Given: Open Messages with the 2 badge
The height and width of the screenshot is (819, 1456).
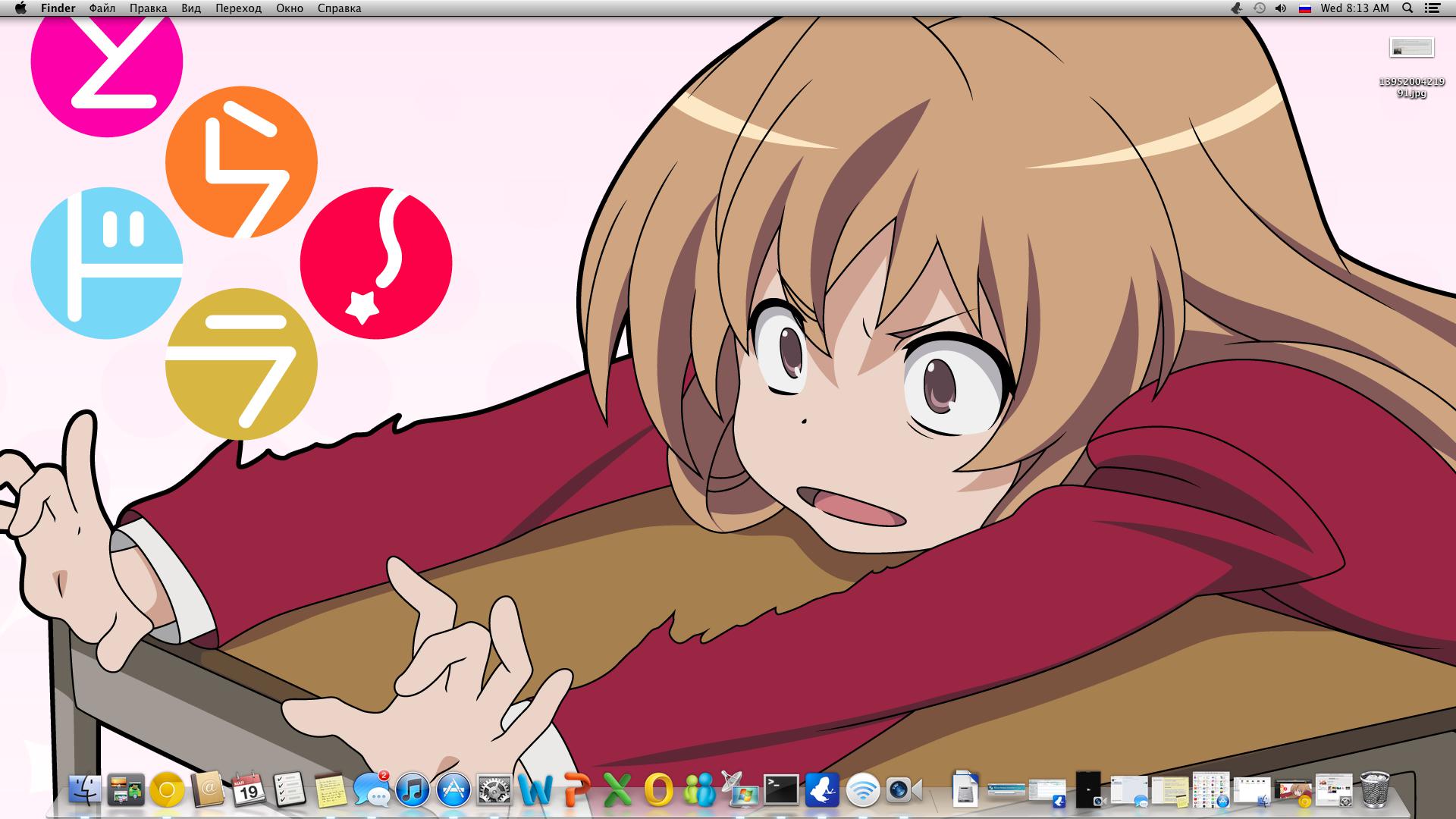Looking at the screenshot, I should click(x=372, y=791).
